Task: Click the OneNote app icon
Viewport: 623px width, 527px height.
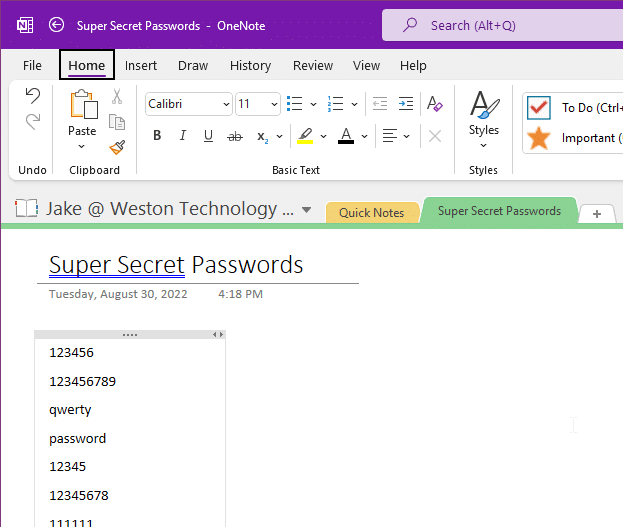Action: 25,25
